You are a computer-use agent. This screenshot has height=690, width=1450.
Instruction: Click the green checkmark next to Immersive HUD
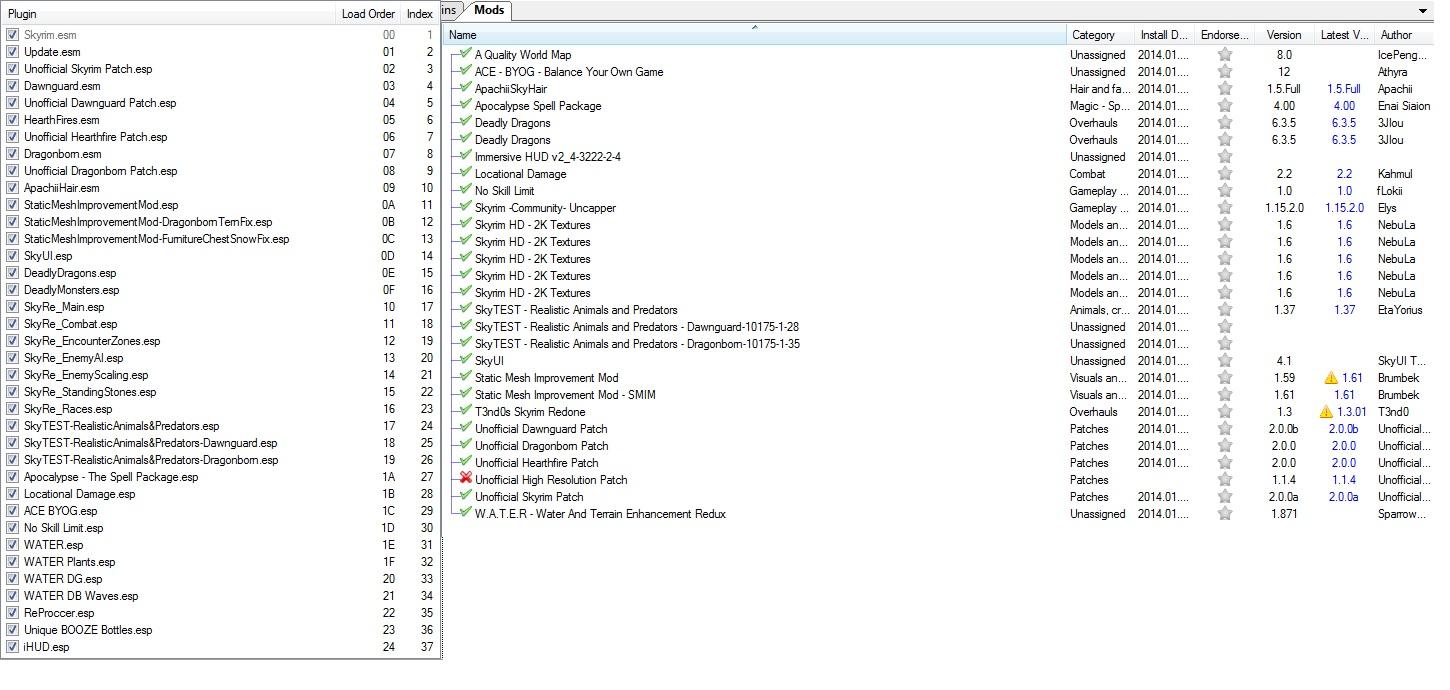point(465,156)
